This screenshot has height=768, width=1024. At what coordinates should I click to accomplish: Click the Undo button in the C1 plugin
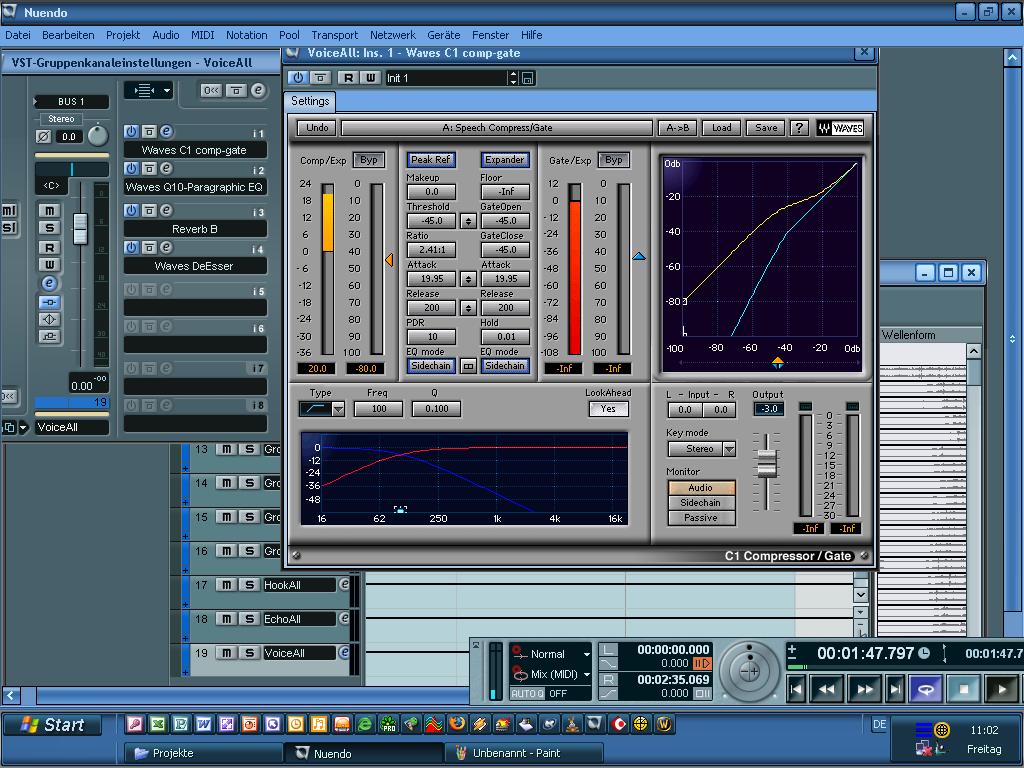[317, 128]
